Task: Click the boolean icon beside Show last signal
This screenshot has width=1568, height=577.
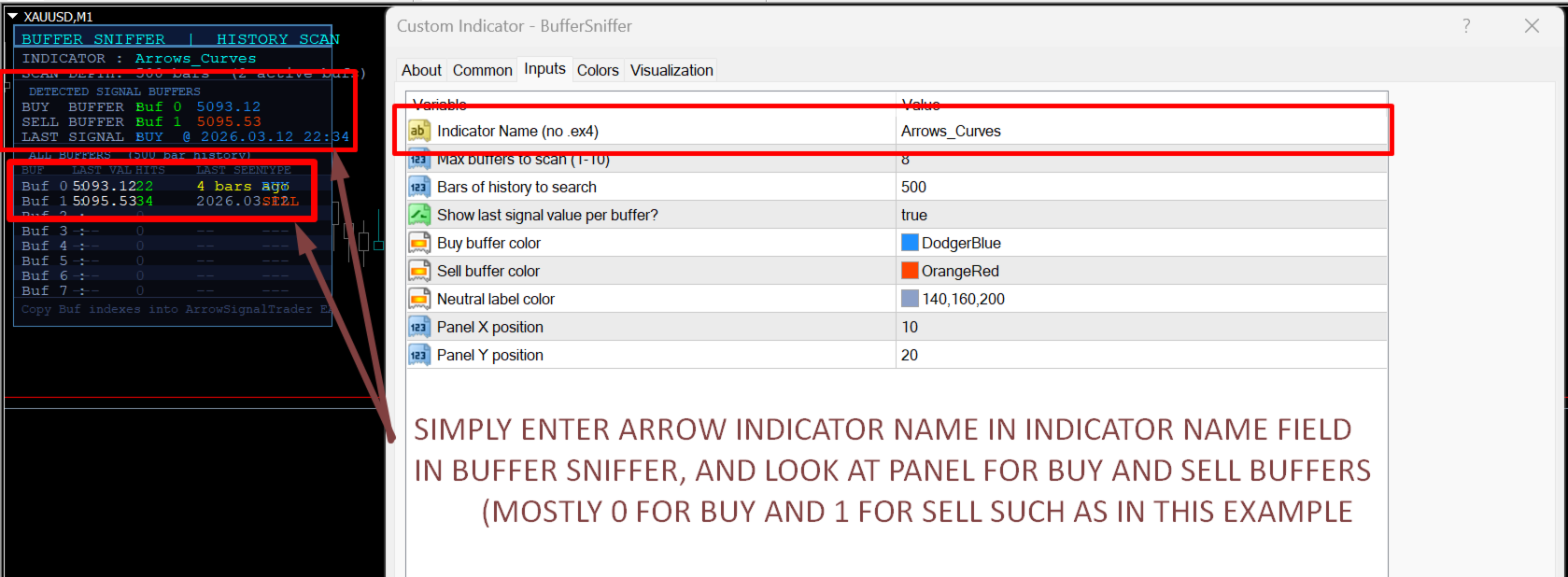Action: click(418, 215)
